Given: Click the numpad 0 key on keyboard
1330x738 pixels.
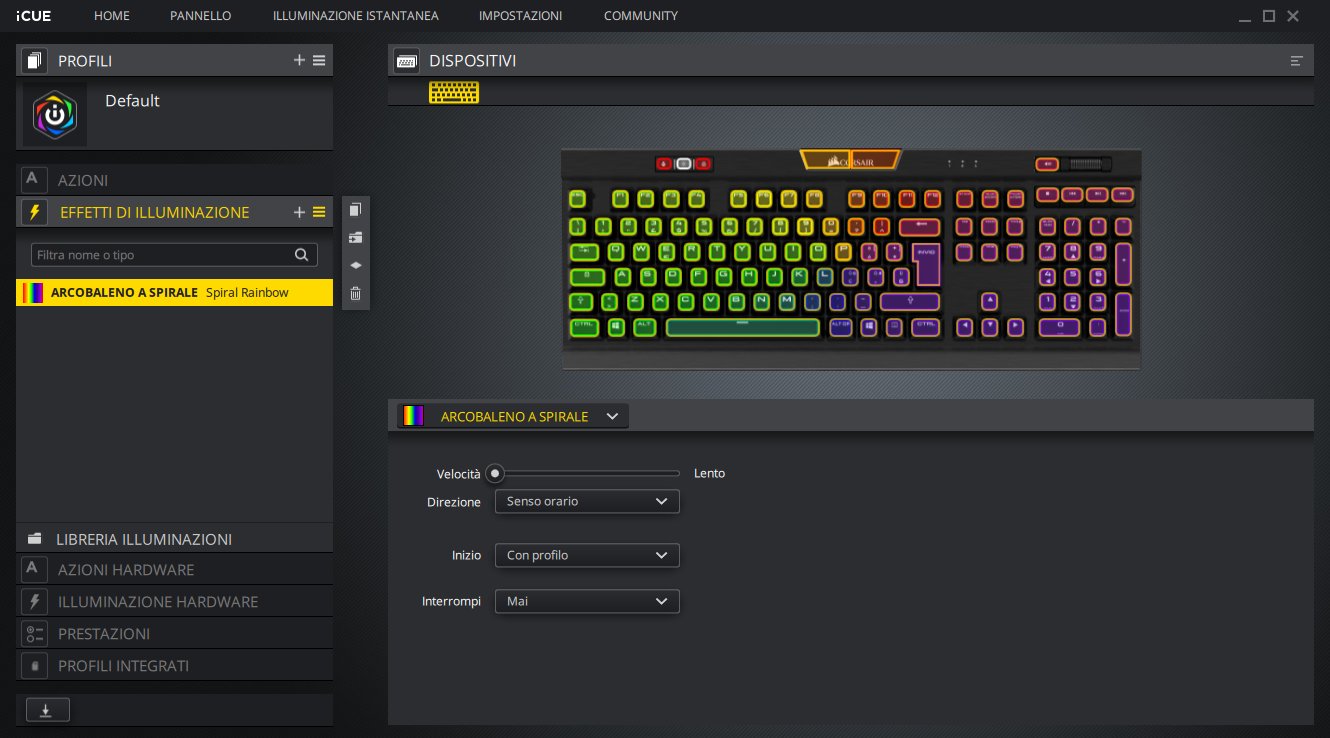Looking at the screenshot, I should click(1060, 327).
